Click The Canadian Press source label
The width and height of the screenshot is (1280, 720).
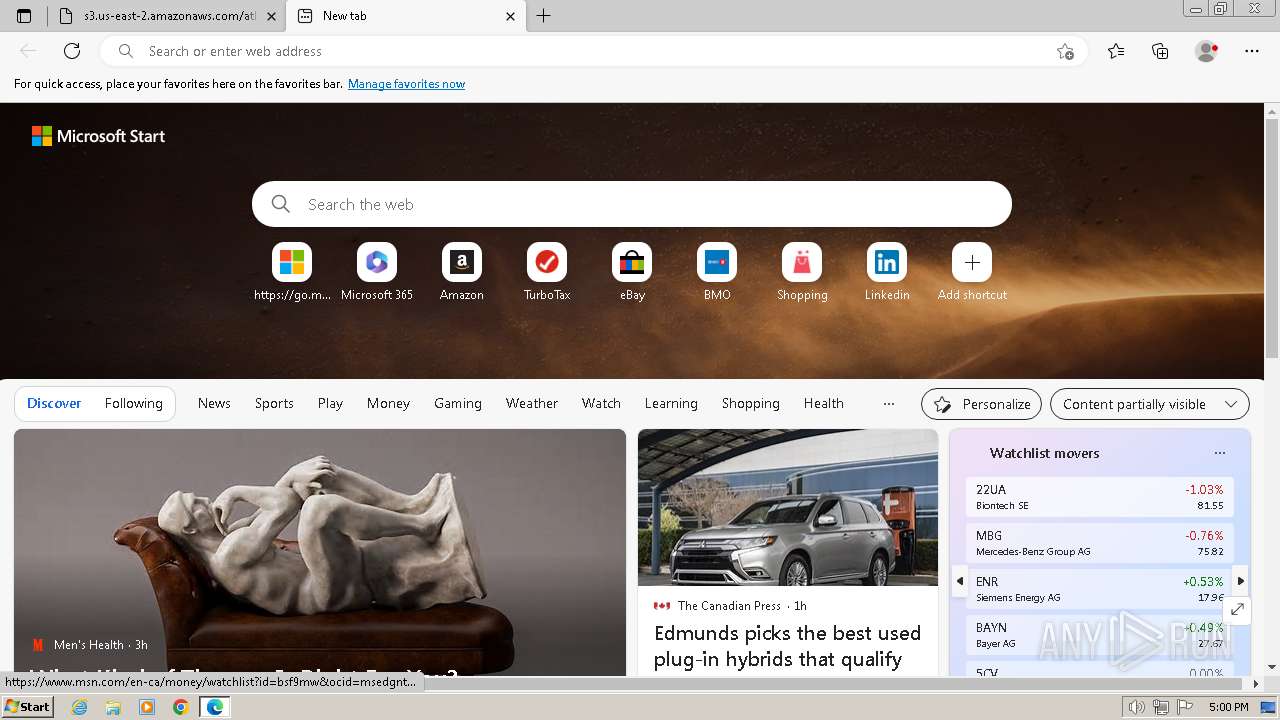coord(729,606)
